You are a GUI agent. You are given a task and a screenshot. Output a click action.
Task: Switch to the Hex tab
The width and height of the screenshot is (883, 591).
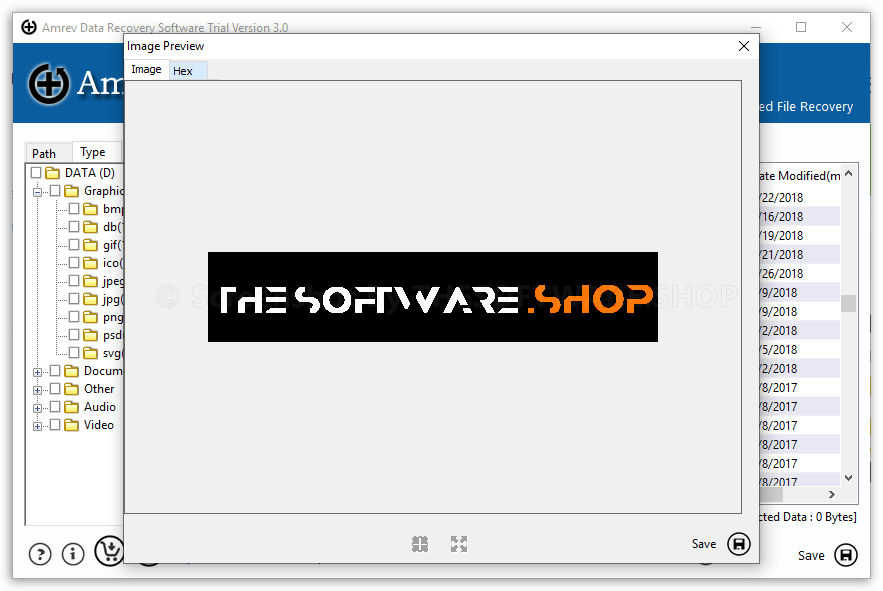[186, 70]
